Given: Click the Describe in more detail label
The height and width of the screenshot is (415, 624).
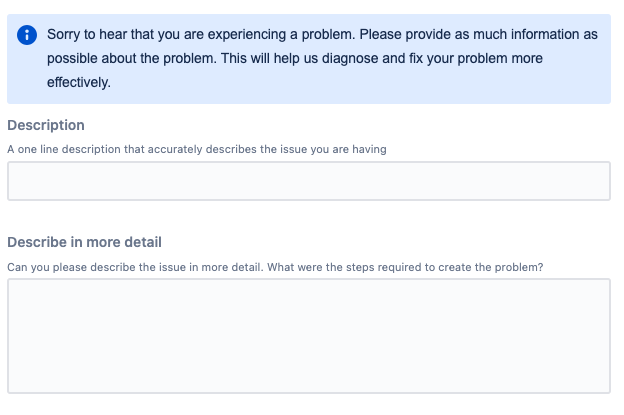Looking at the screenshot, I should [x=84, y=242].
